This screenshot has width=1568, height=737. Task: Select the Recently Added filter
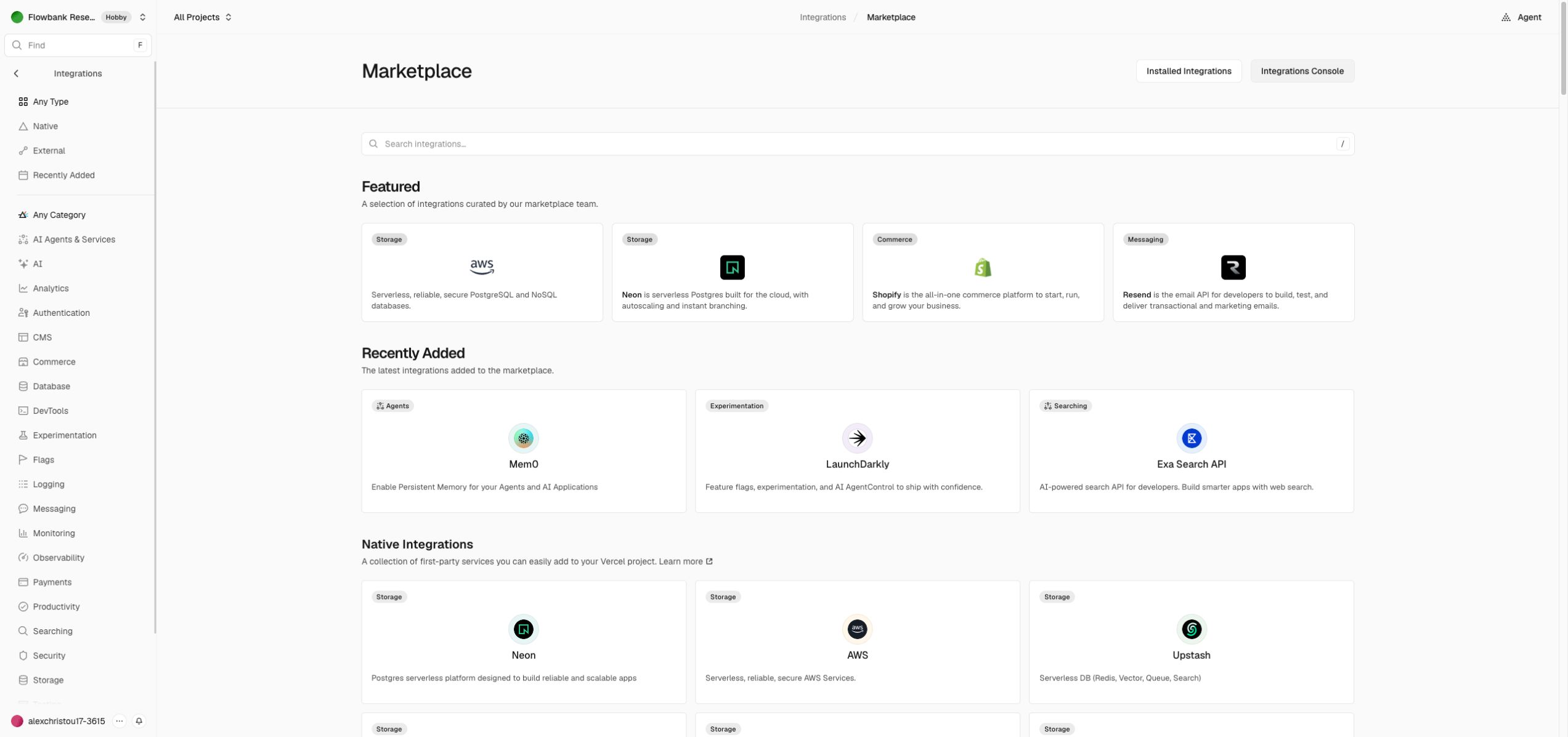78,175
